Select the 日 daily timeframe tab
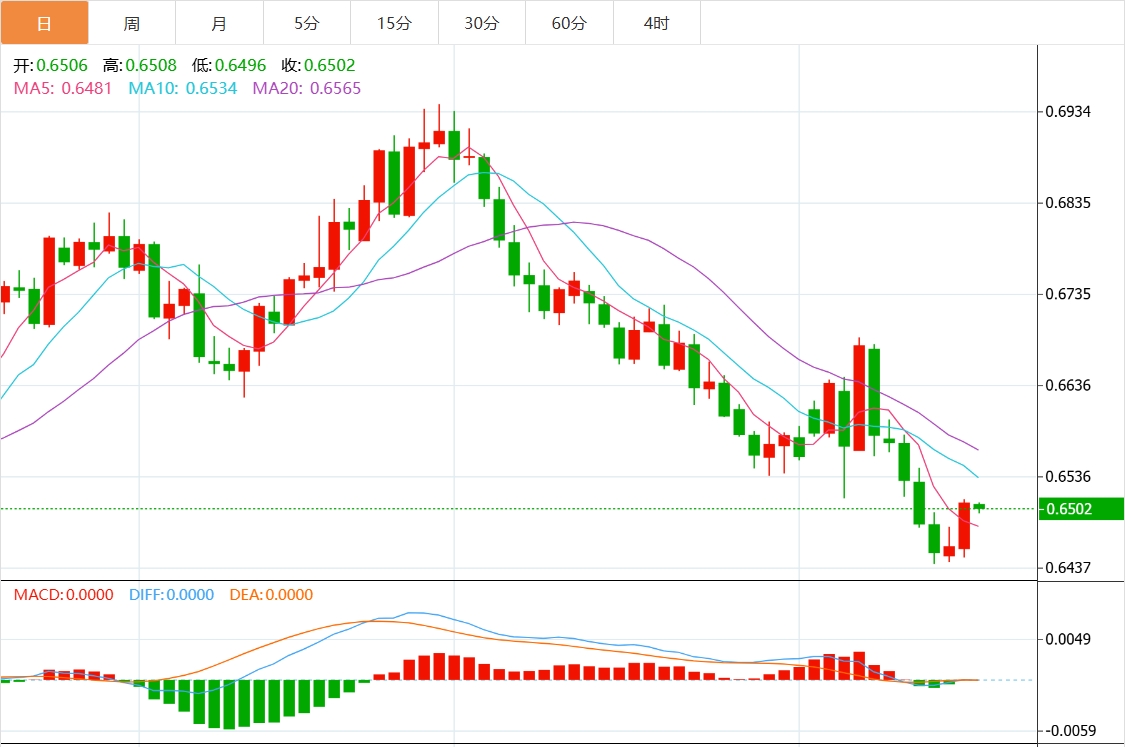 [x=45, y=23]
